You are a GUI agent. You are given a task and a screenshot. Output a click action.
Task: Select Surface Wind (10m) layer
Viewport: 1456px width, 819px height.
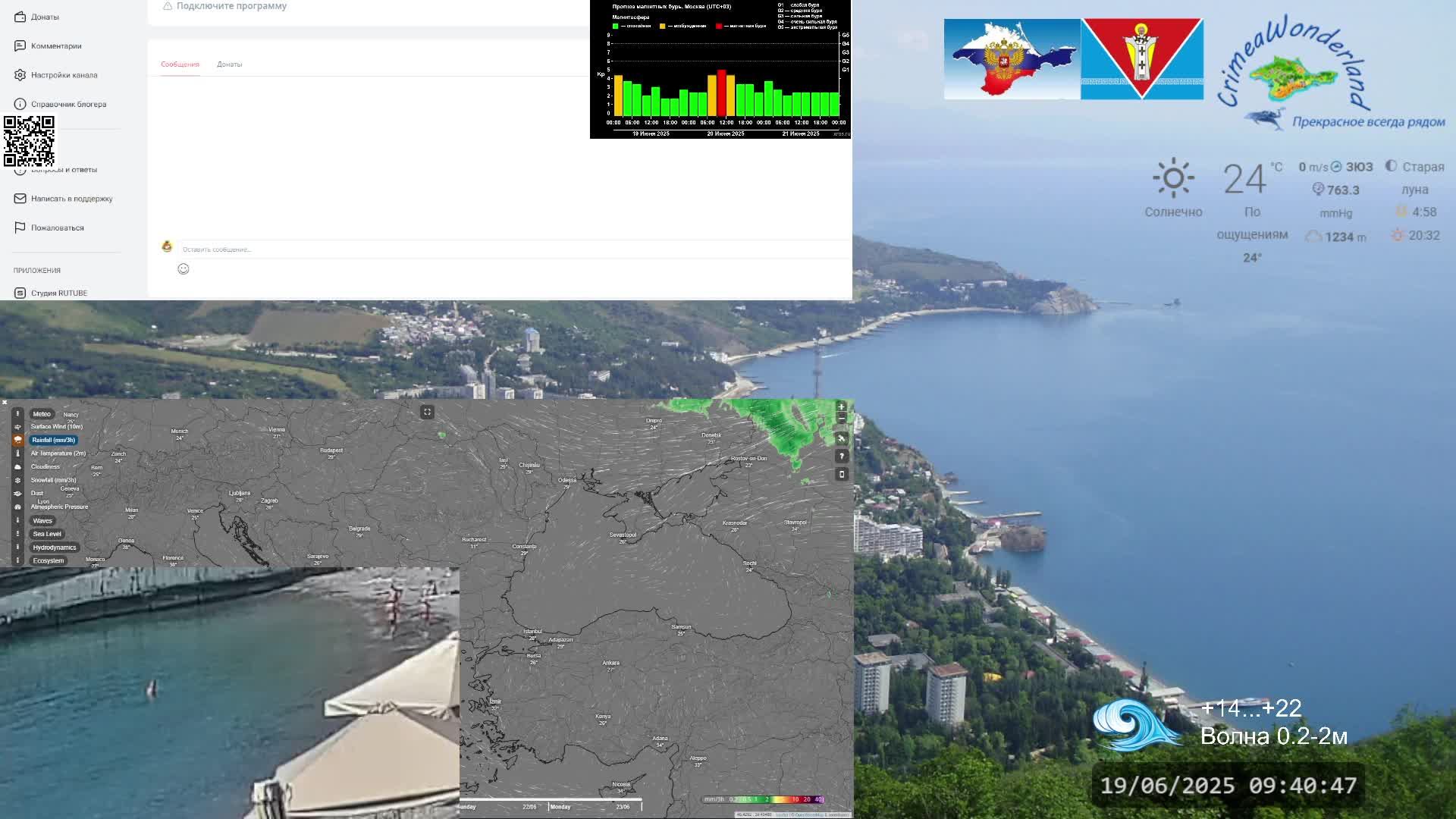pyautogui.click(x=57, y=427)
